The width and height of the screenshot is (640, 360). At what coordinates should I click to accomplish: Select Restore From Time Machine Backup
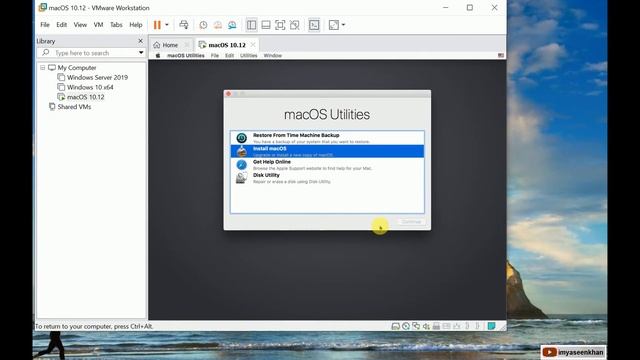tap(327, 138)
